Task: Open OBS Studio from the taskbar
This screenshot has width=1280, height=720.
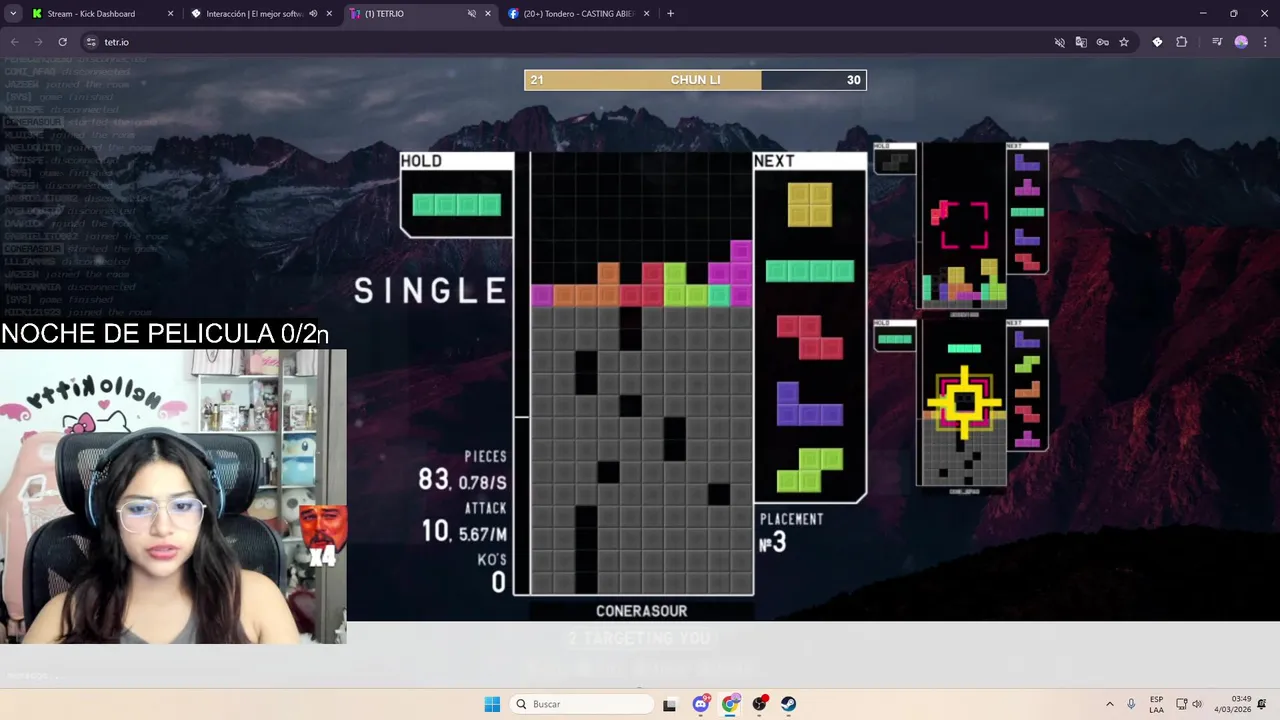Action: click(760, 704)
